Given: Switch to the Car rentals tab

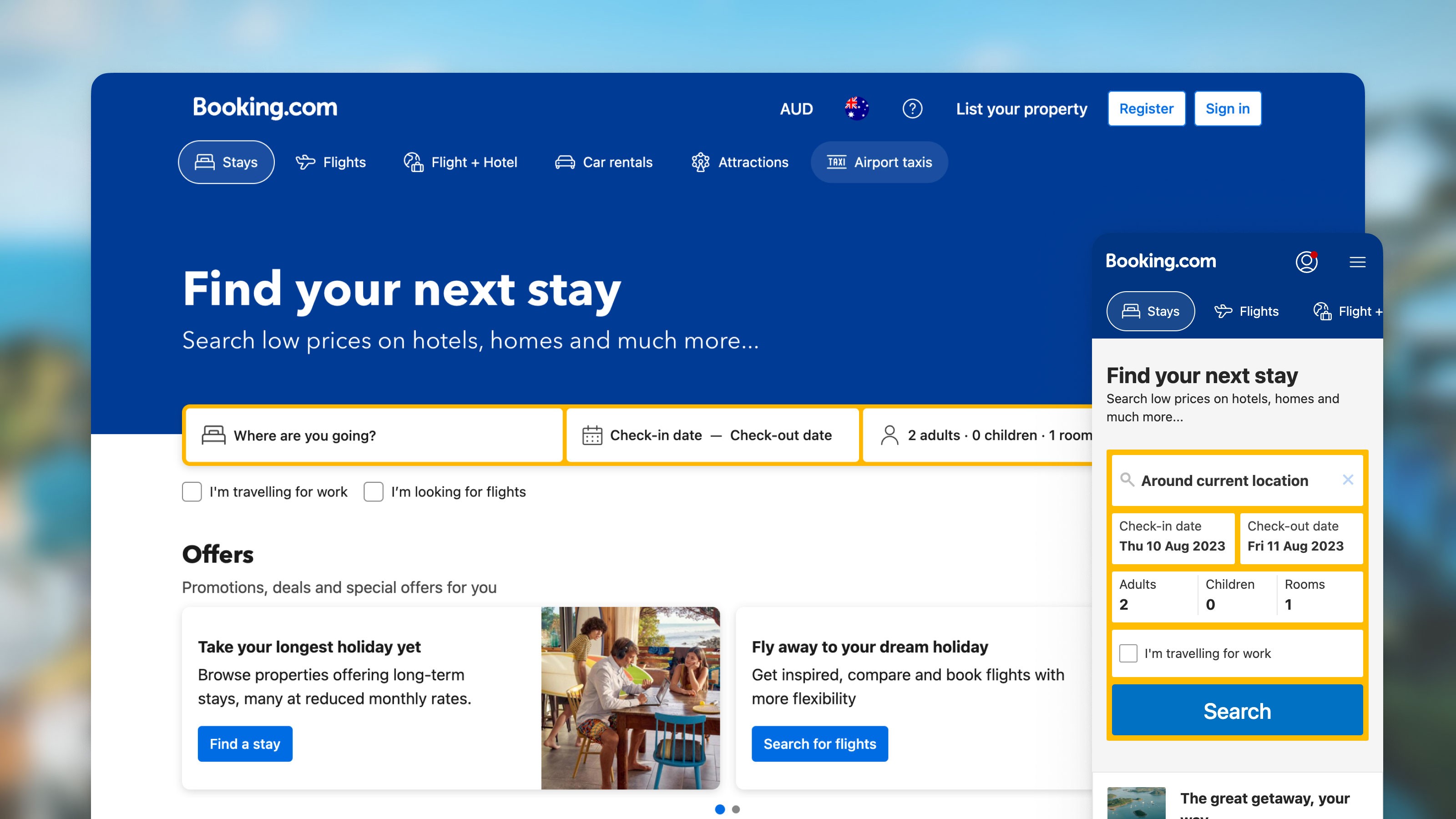Looking at the screenshot, I should [604, 162].
